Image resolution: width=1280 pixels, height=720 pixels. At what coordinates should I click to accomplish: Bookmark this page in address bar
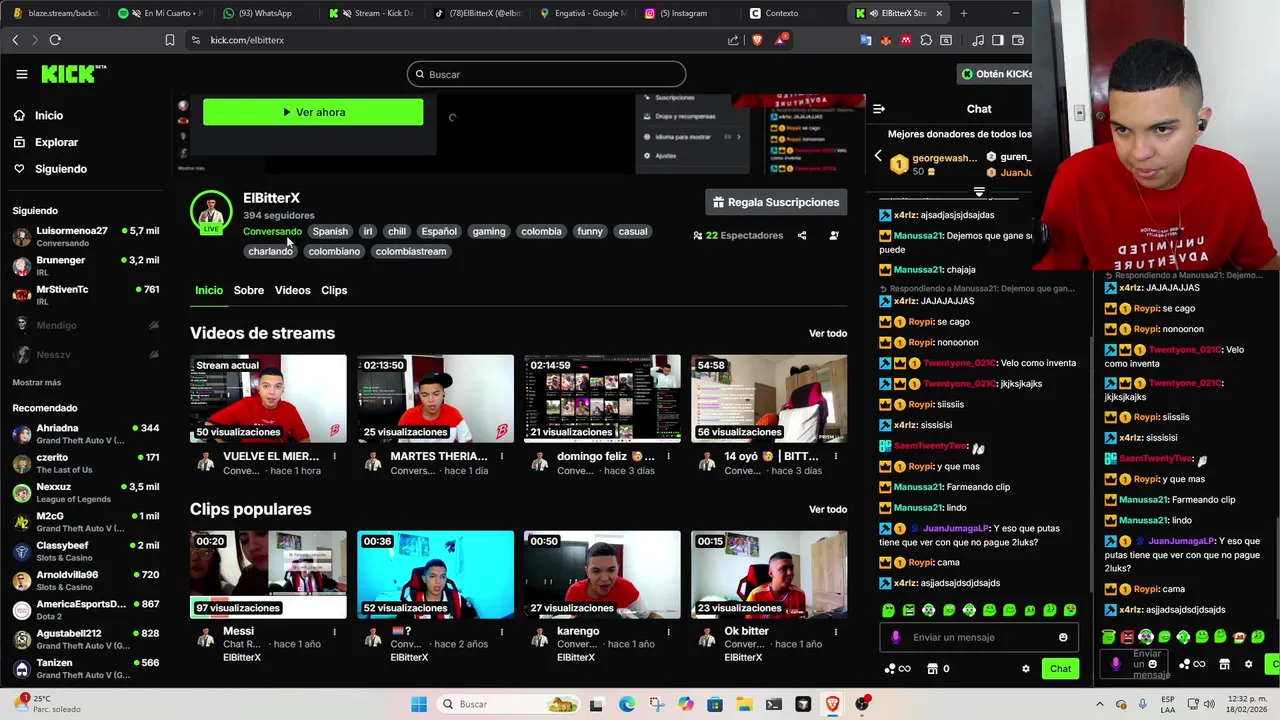[170, 40]
